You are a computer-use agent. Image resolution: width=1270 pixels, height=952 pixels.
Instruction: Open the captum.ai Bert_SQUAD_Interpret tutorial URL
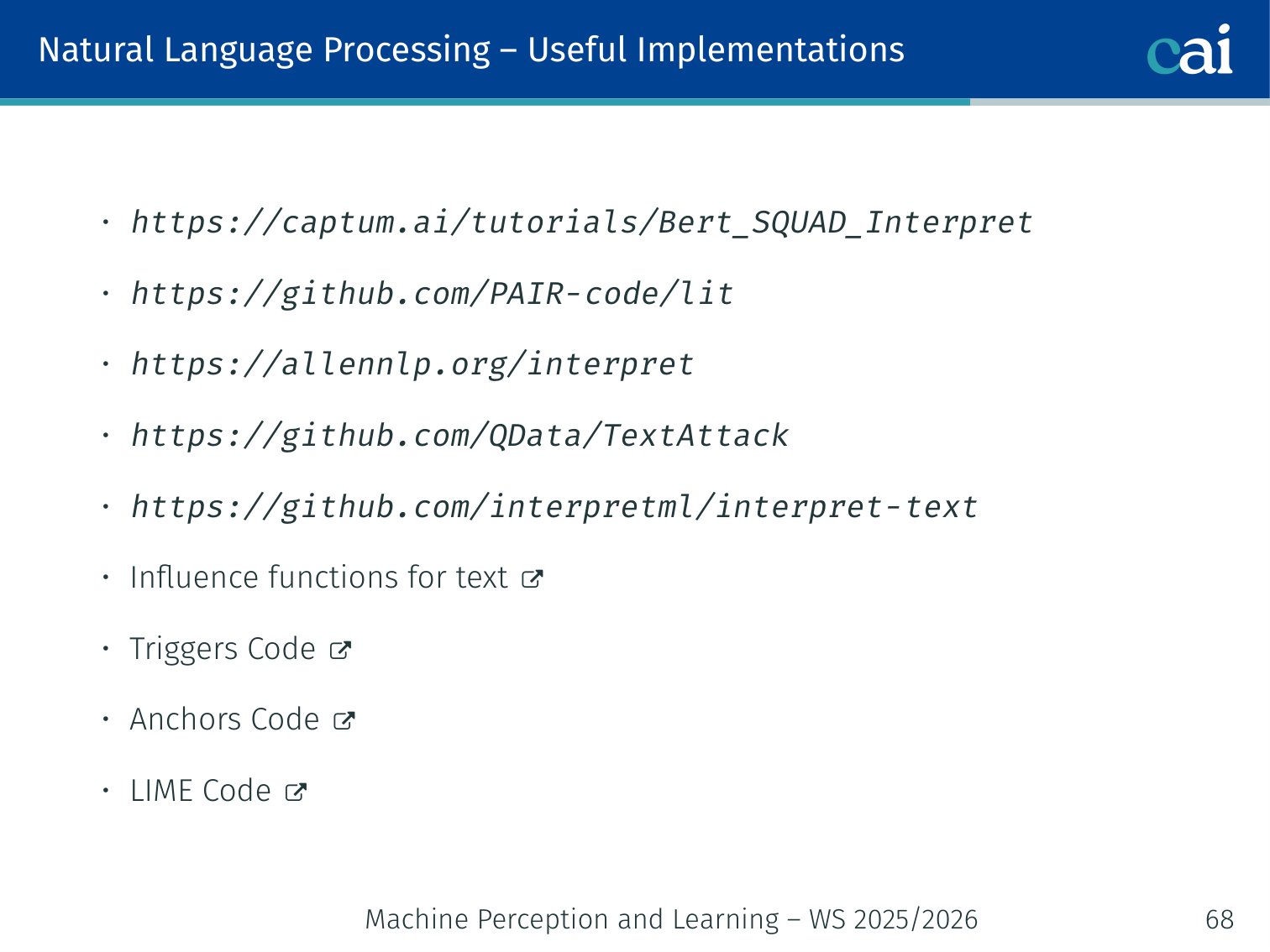pyautogui.click(x=581, y=222)
